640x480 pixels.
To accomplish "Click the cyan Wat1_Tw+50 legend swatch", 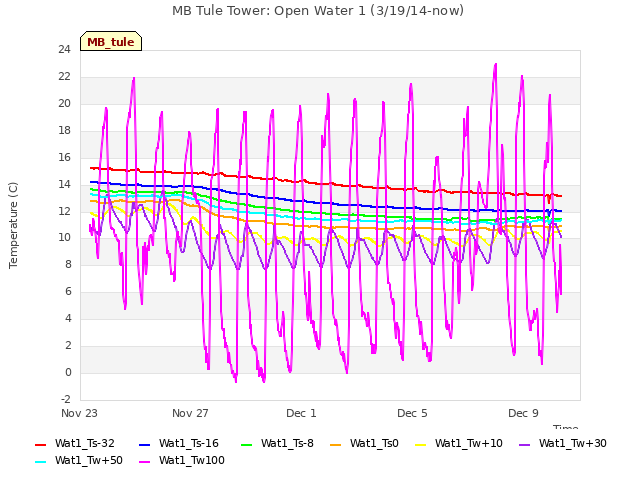I will 41,462.
